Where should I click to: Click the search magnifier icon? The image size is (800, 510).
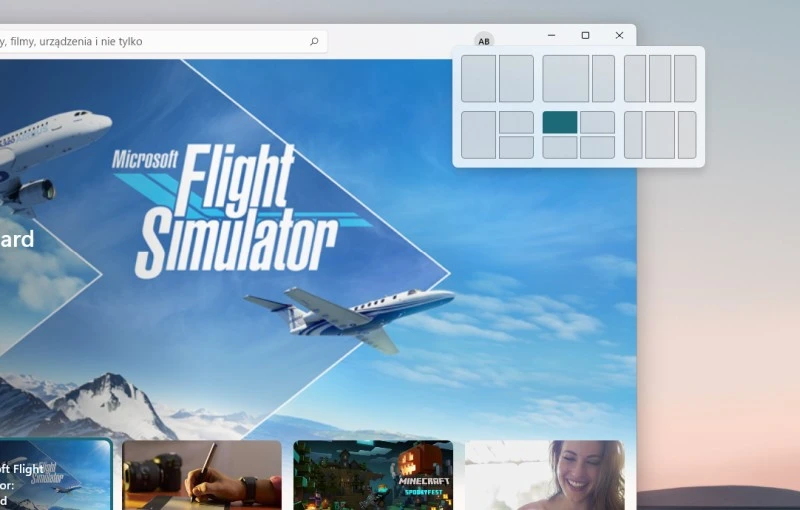pyautogui.click(x=314, y=42)
